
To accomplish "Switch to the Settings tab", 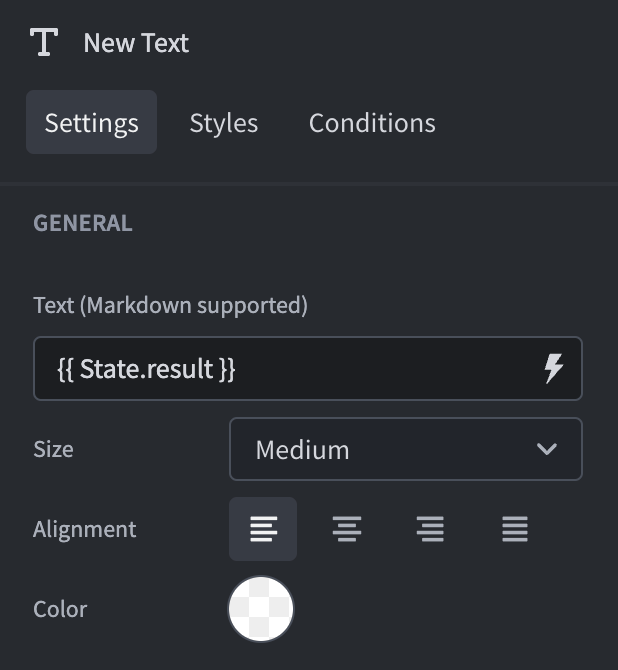I will [92, 123].
